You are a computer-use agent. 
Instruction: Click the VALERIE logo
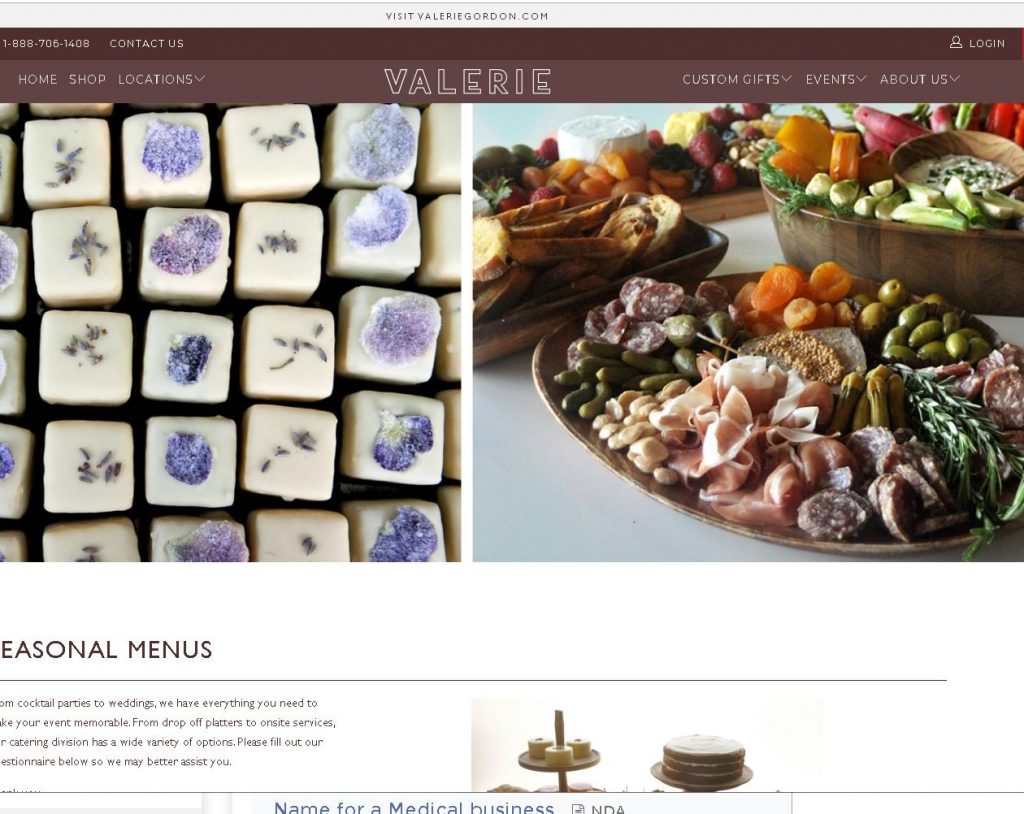pyautogui.click(x=468, y=82)
